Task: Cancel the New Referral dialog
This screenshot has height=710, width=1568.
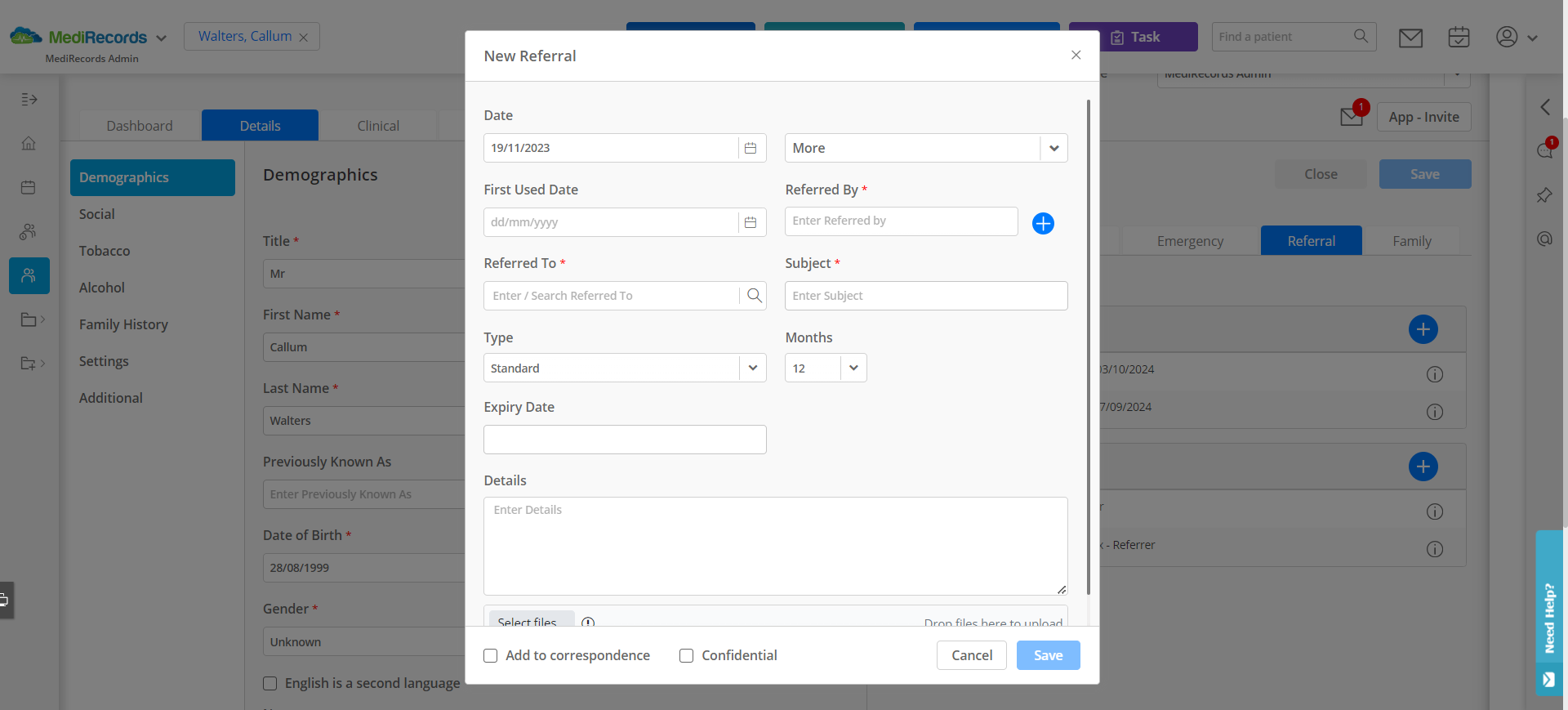Action: tap(972, 655)
